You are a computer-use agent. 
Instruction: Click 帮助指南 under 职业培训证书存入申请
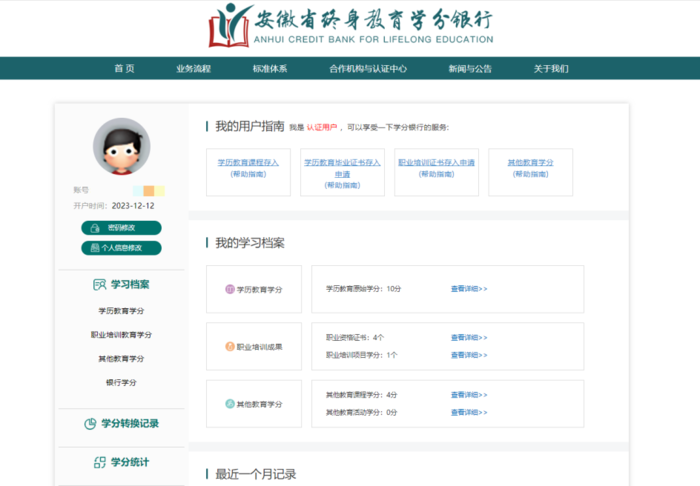coord(437,174)
